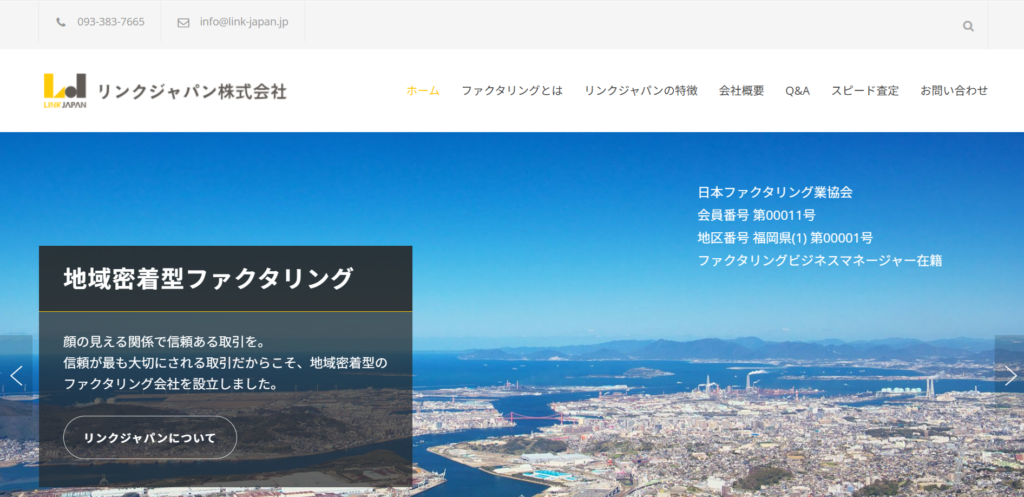This screenshot has width=1024, height=497.
Task: Show previous slide with left arrow
Action: (x=16, y=375)
